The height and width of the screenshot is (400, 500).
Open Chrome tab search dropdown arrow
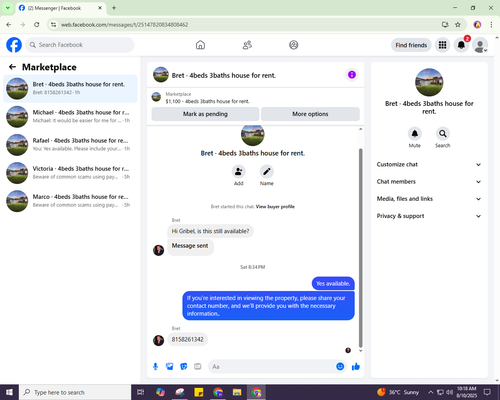(7, 8)
